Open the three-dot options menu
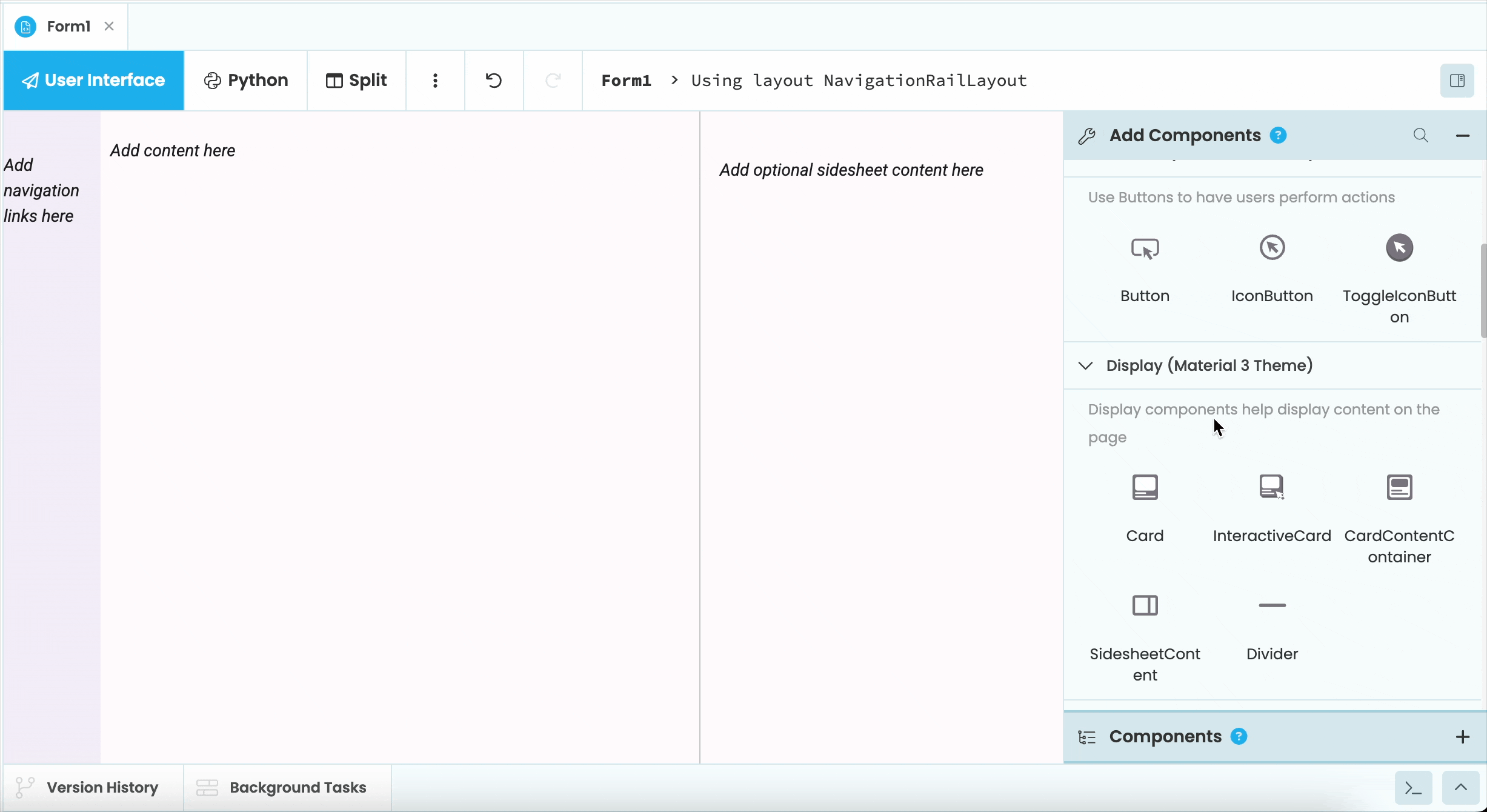 pyautogui.click(x=434, y=80)
